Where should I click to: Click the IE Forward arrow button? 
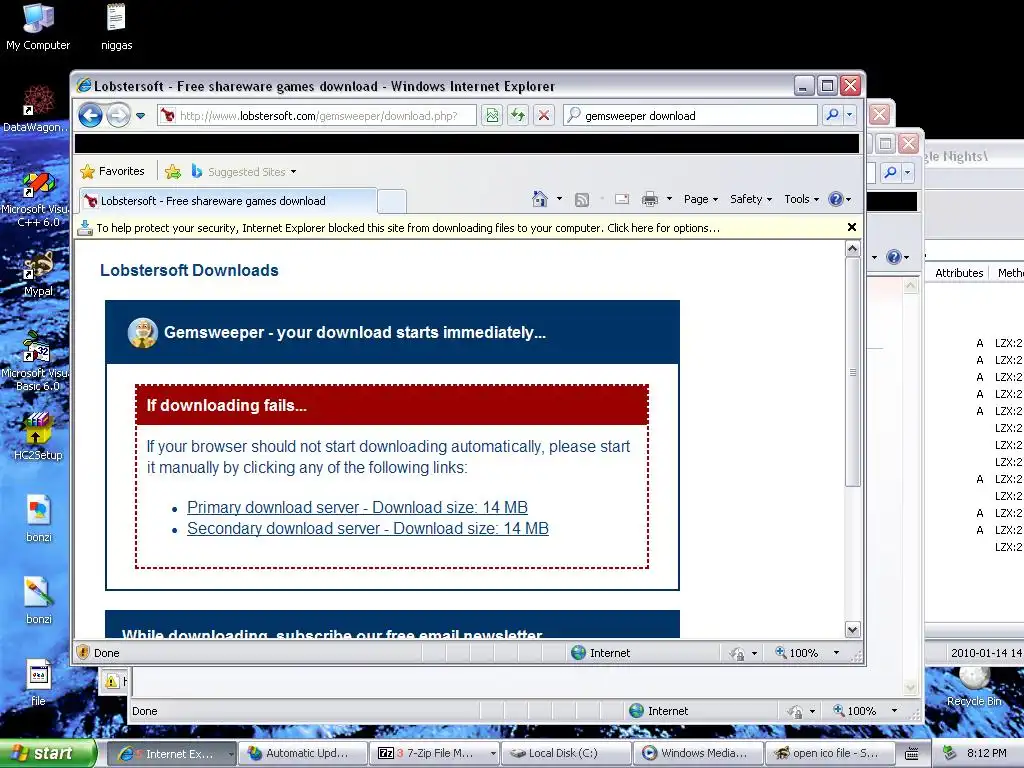click(118, 116)
